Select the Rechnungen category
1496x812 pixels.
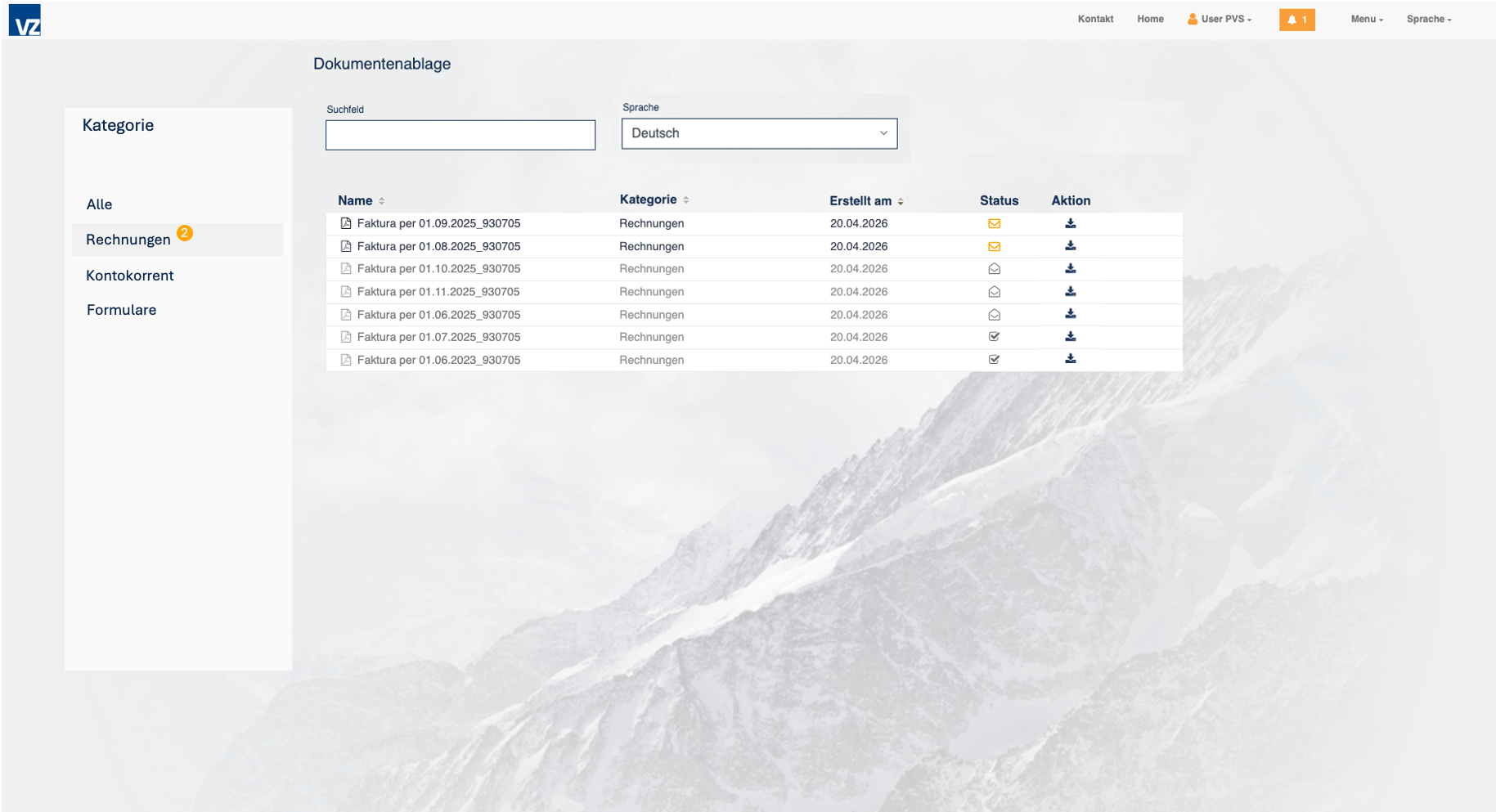click(128, 240)
